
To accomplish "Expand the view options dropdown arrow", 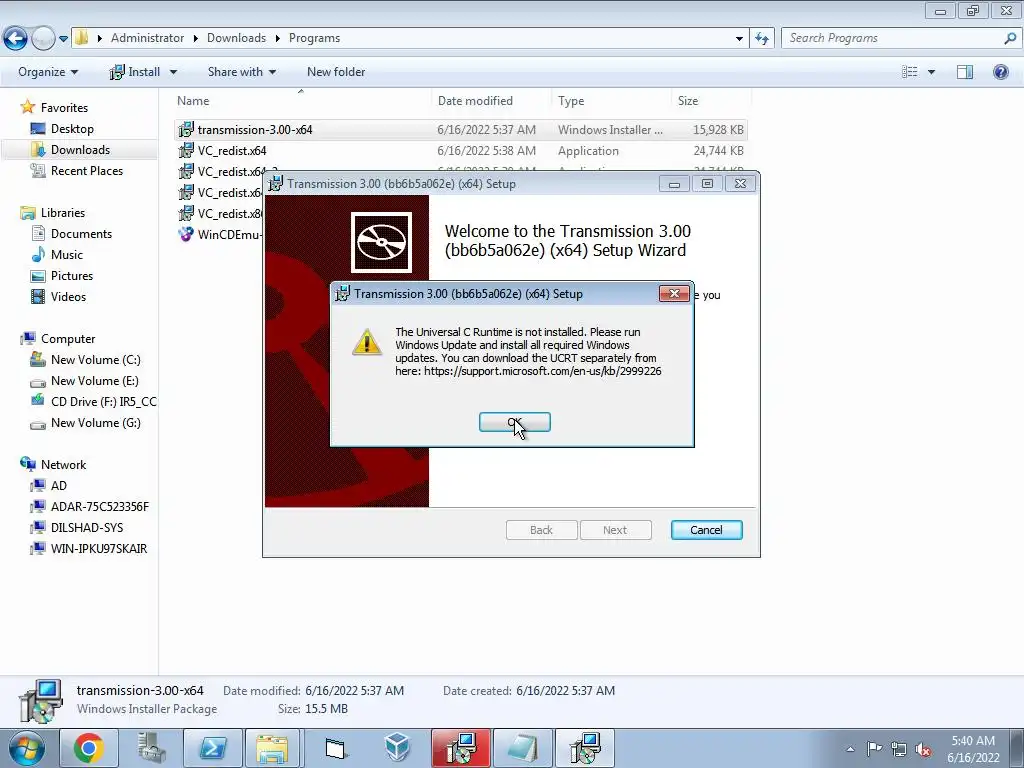I will coord(931,72).
